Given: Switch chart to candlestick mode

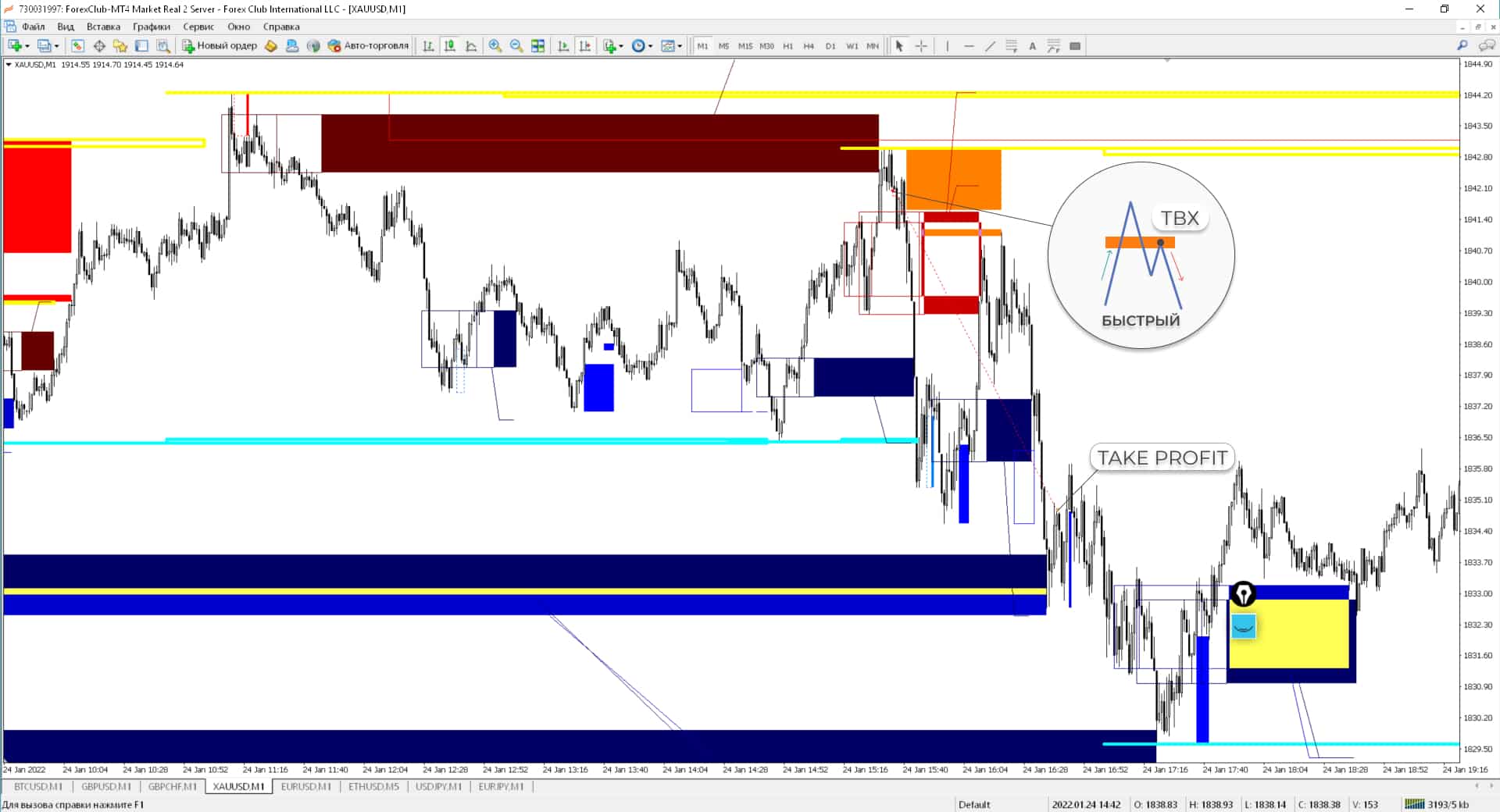Looking at the screenshot, I should pyautogui.click(x=450, y=46).
